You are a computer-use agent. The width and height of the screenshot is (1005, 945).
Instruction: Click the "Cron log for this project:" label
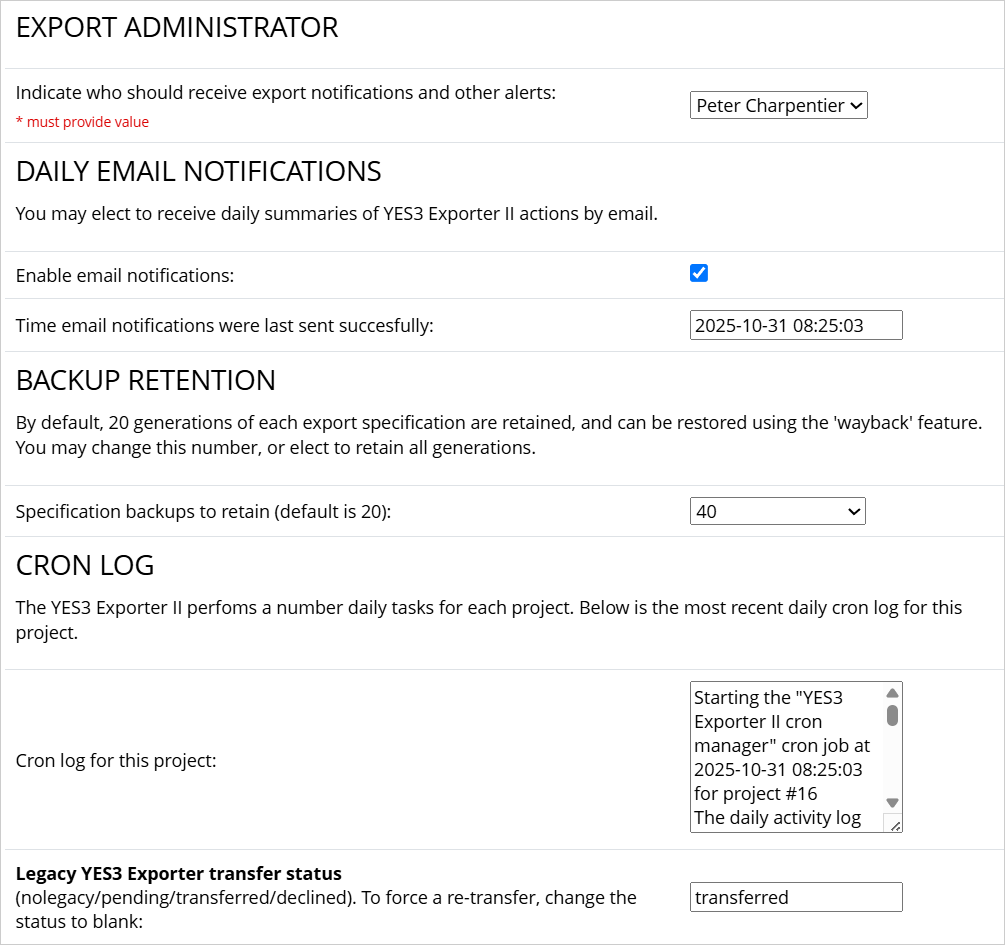(x=116, y=760)
